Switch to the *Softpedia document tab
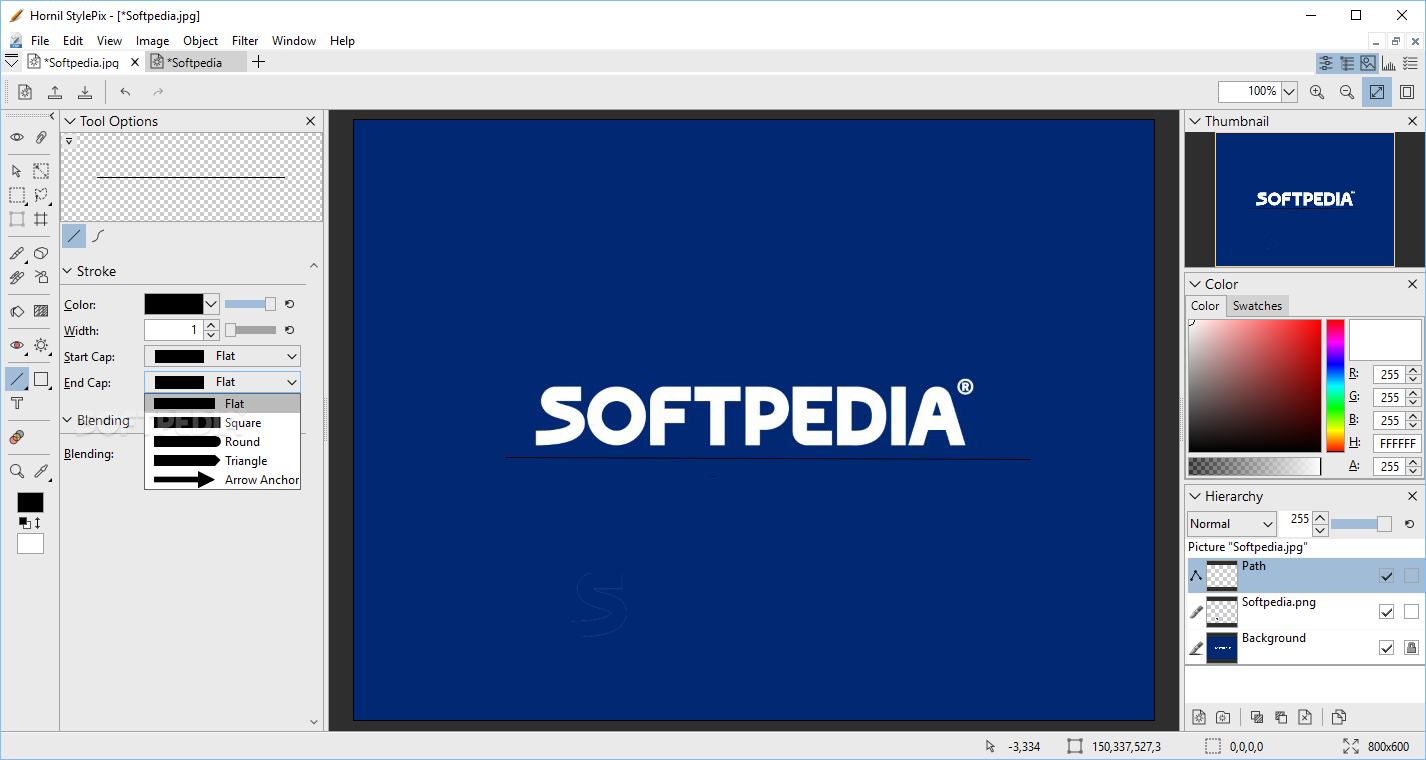Image resolution: width=1426 pixels, height=760 pixels. point(195,62)
